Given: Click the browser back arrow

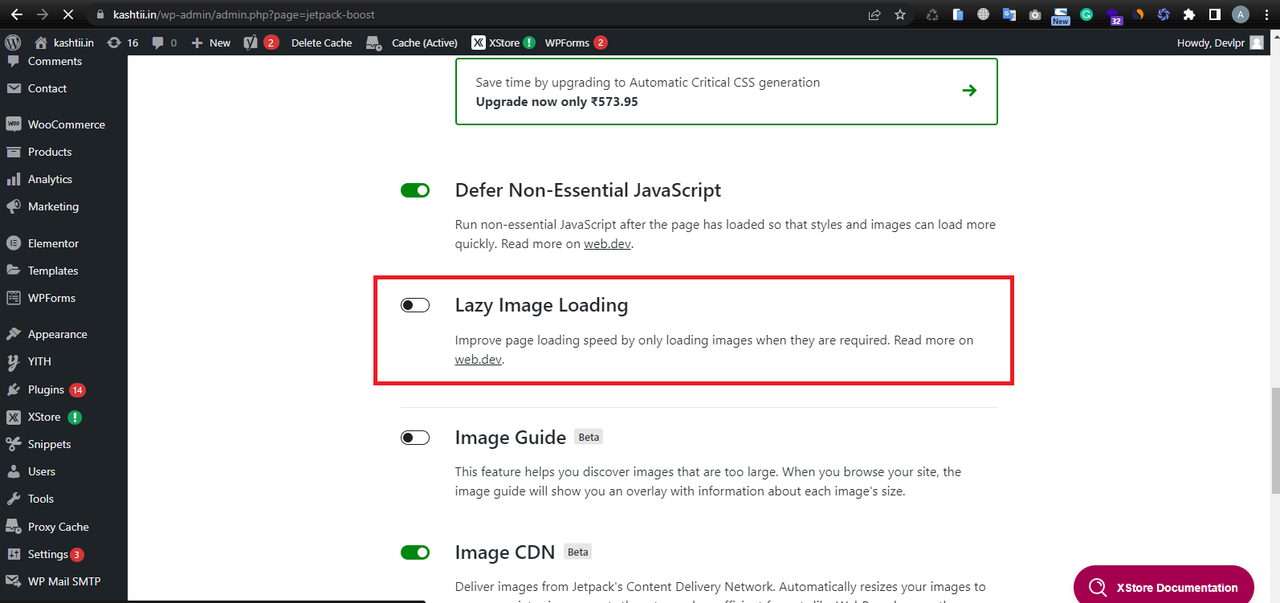Looking at the screenshot, I should coord(16,15).
